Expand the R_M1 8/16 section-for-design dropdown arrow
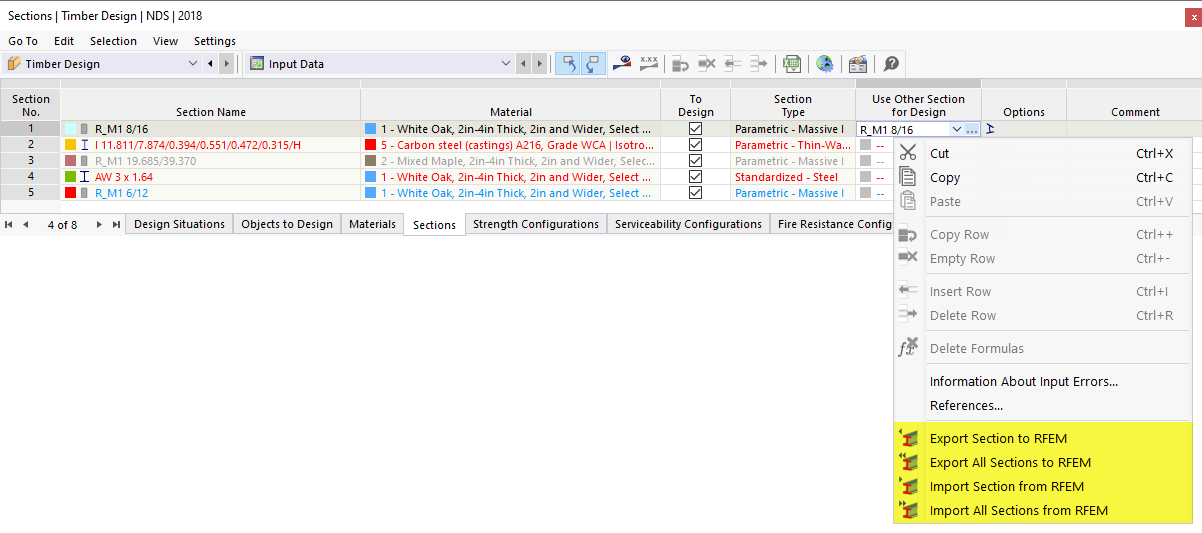 pyautogui.click(x=958, y=130)
